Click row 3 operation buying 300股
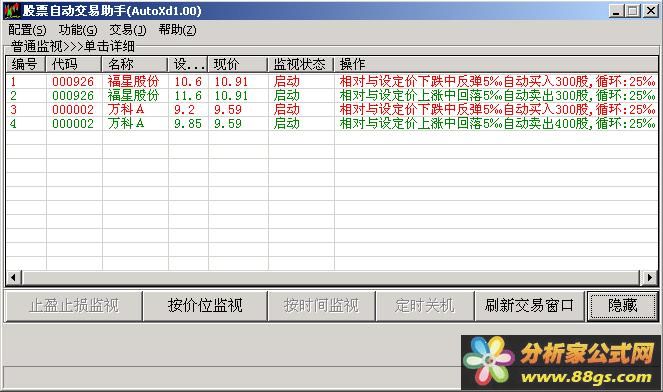Image resolution: width=663 pixels, height=392 pixels. point(497,110)
